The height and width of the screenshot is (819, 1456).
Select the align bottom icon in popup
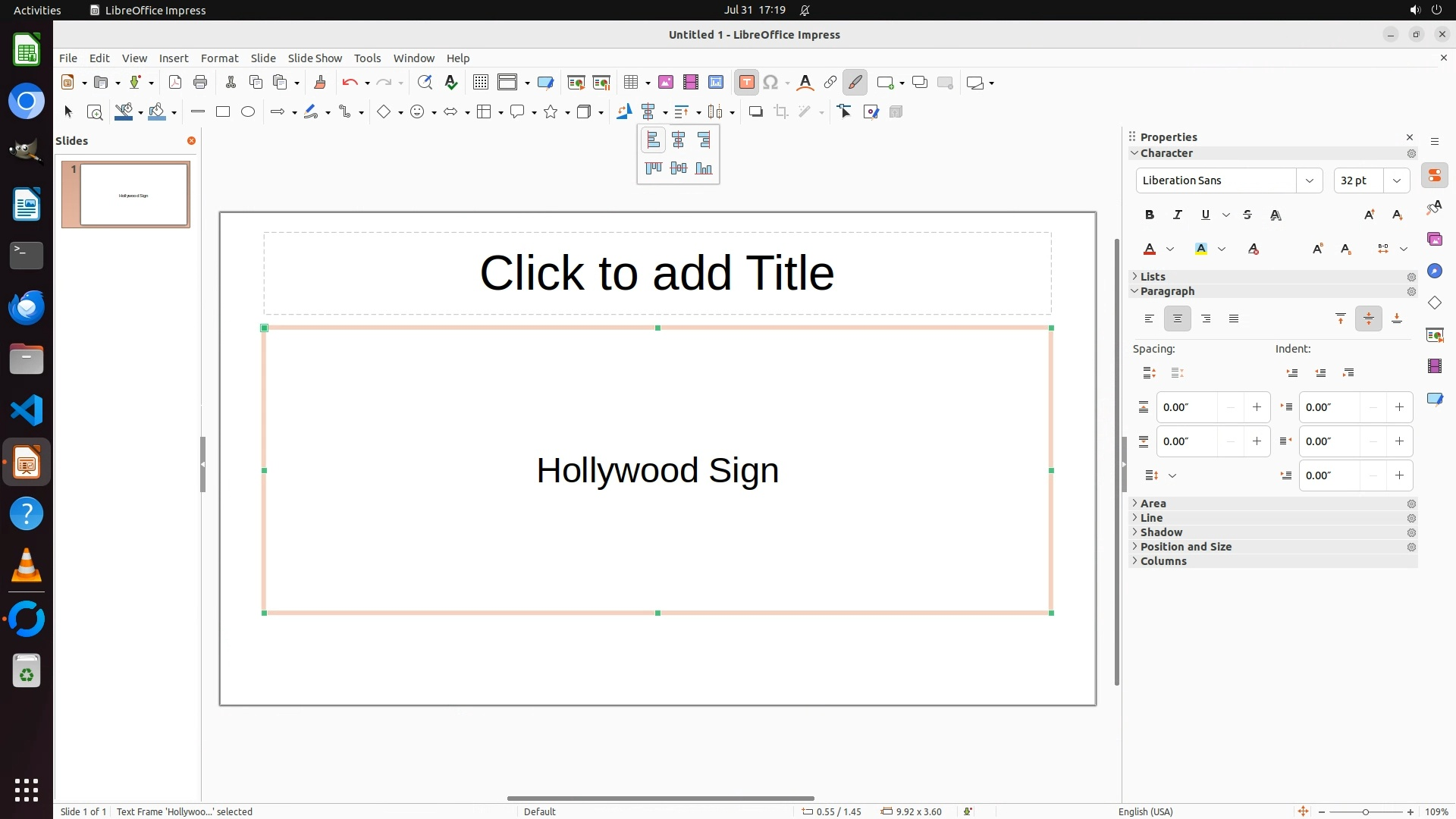tap(704, 168)
